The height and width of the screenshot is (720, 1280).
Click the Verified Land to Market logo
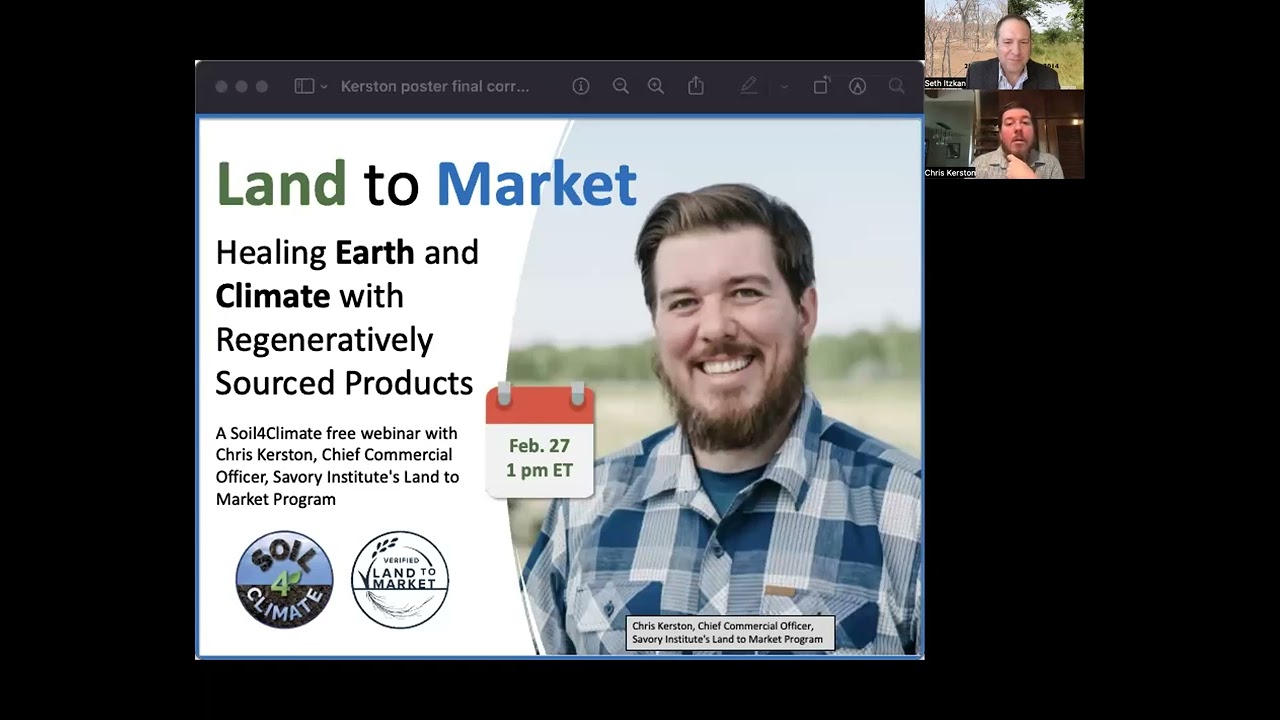[400, 579]
